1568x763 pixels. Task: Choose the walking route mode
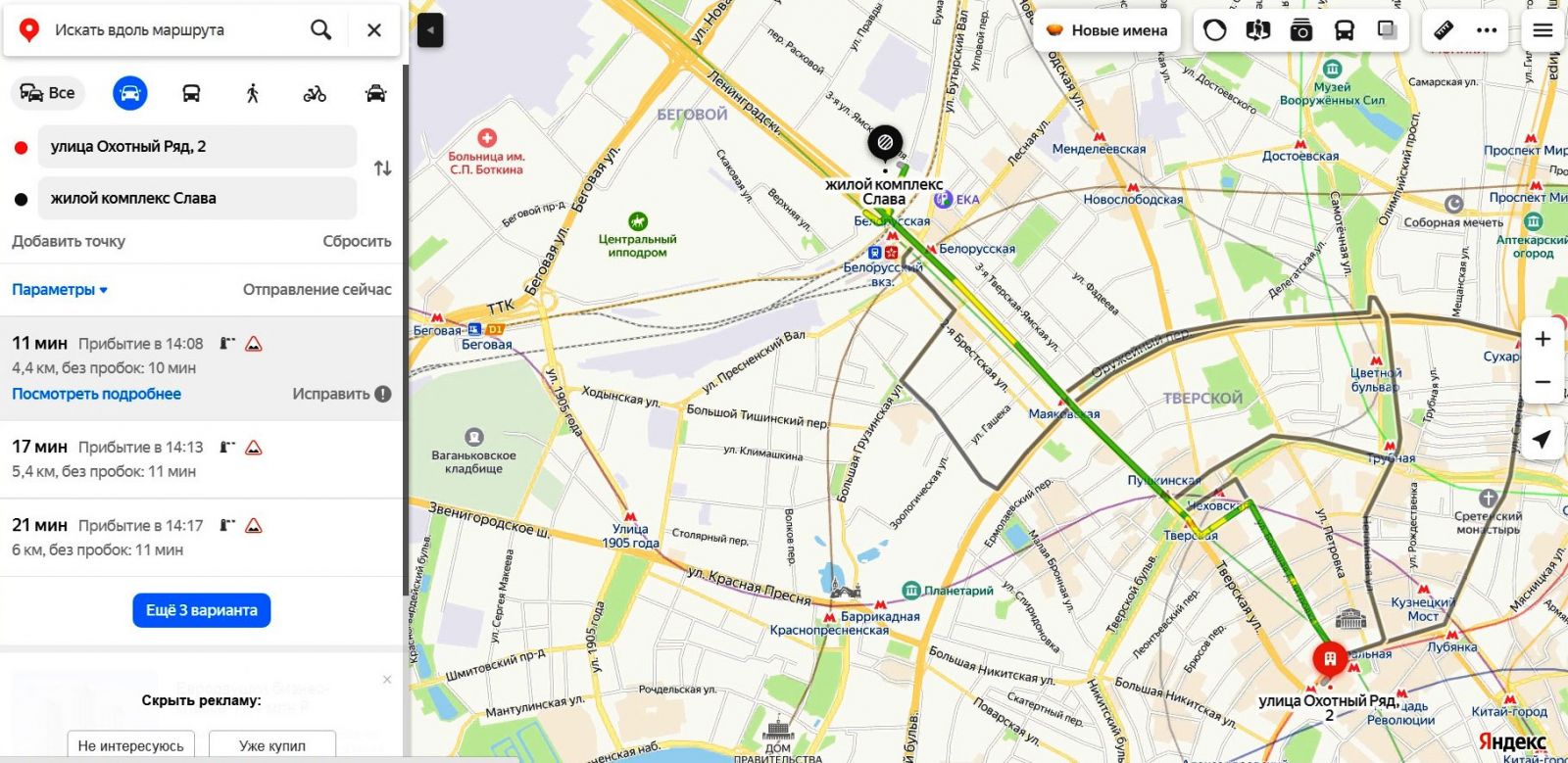click(x=253, y=93)
